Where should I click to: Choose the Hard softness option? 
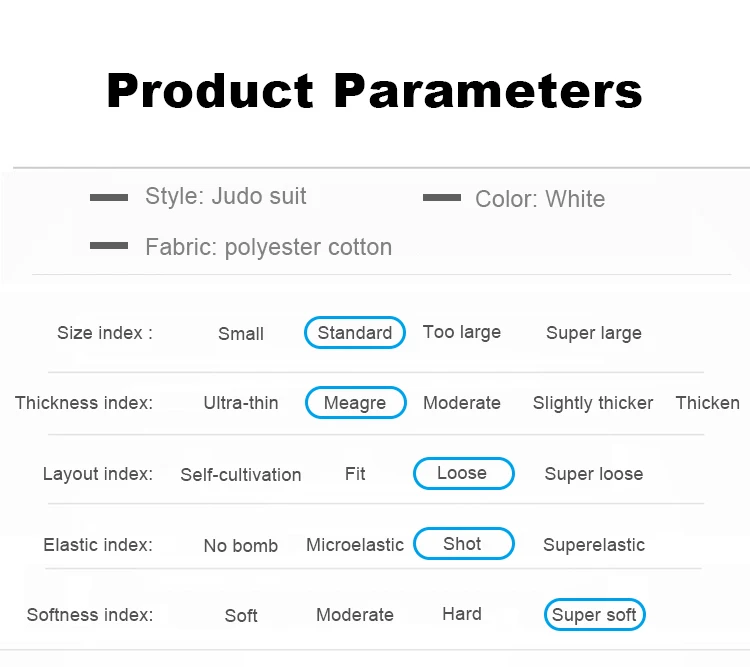click(x=462, y=613)
